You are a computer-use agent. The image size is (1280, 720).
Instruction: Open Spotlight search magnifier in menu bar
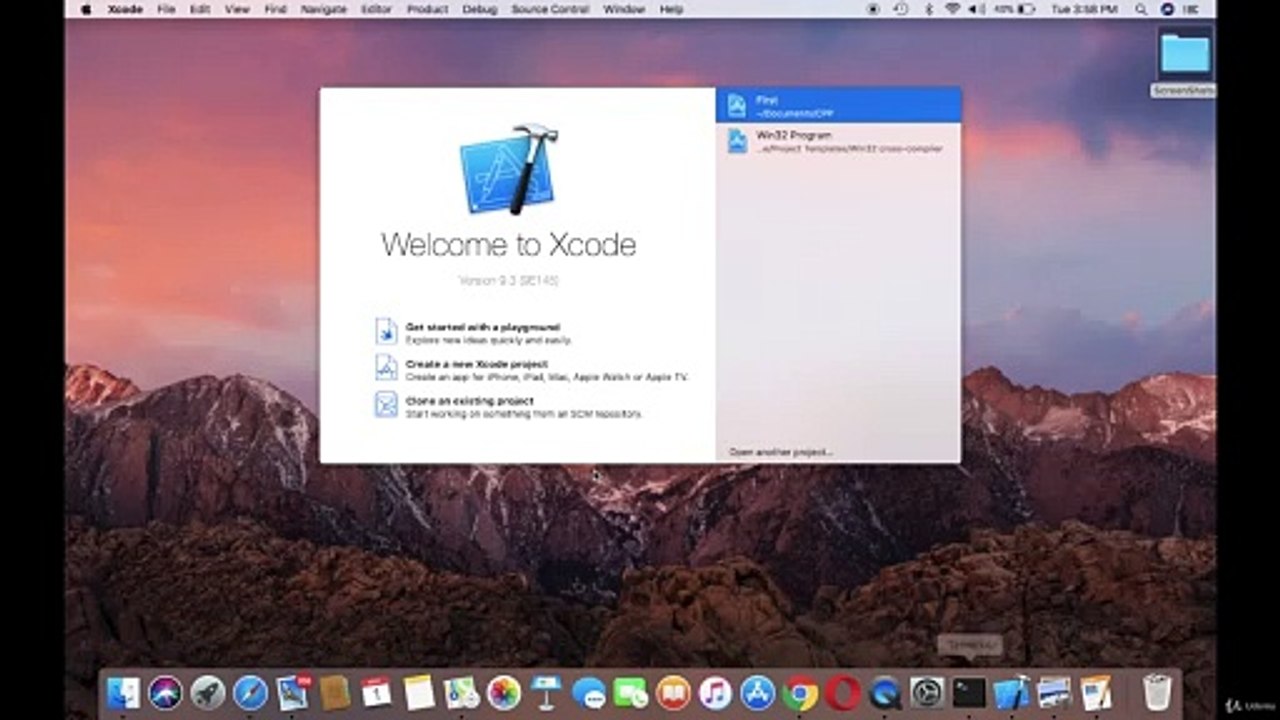pos(1141,9)
